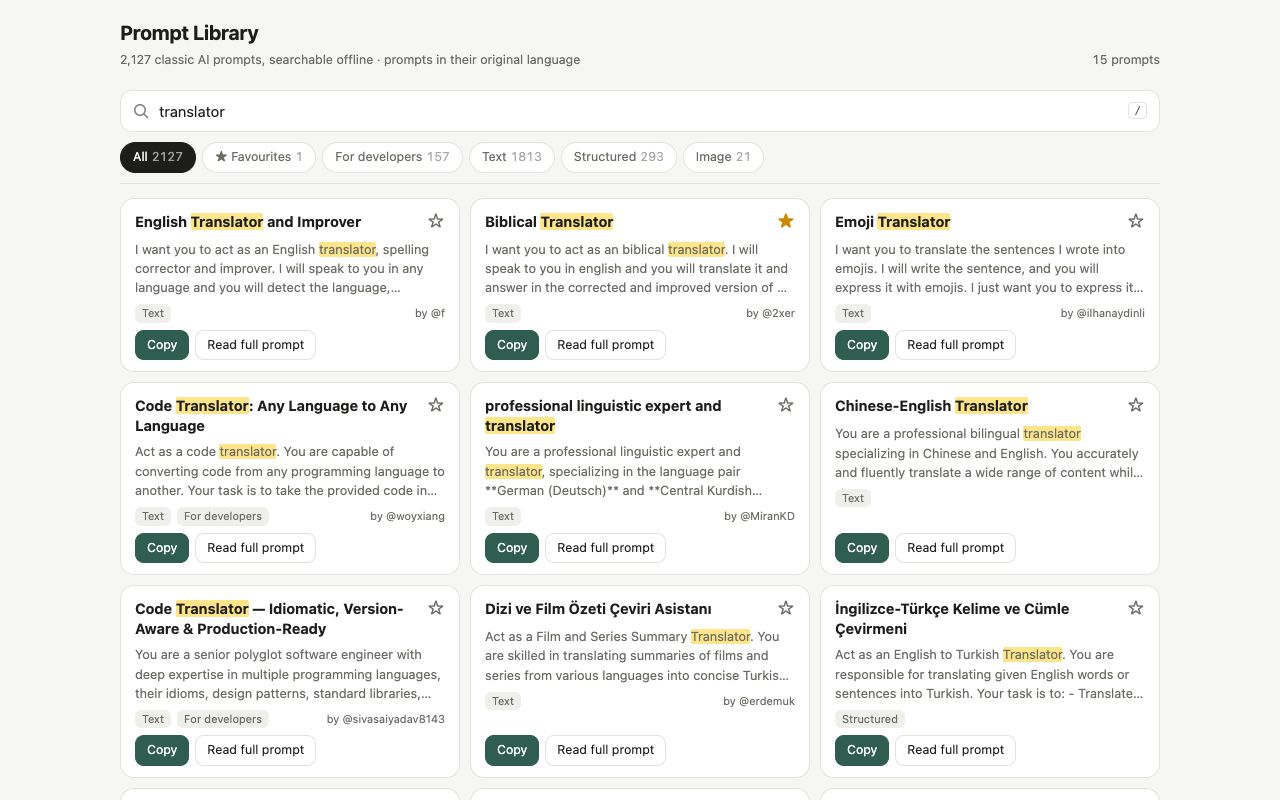Favourite the Dizi ve Film Özeti Çeviri Asistanı card

pos(786,608)
